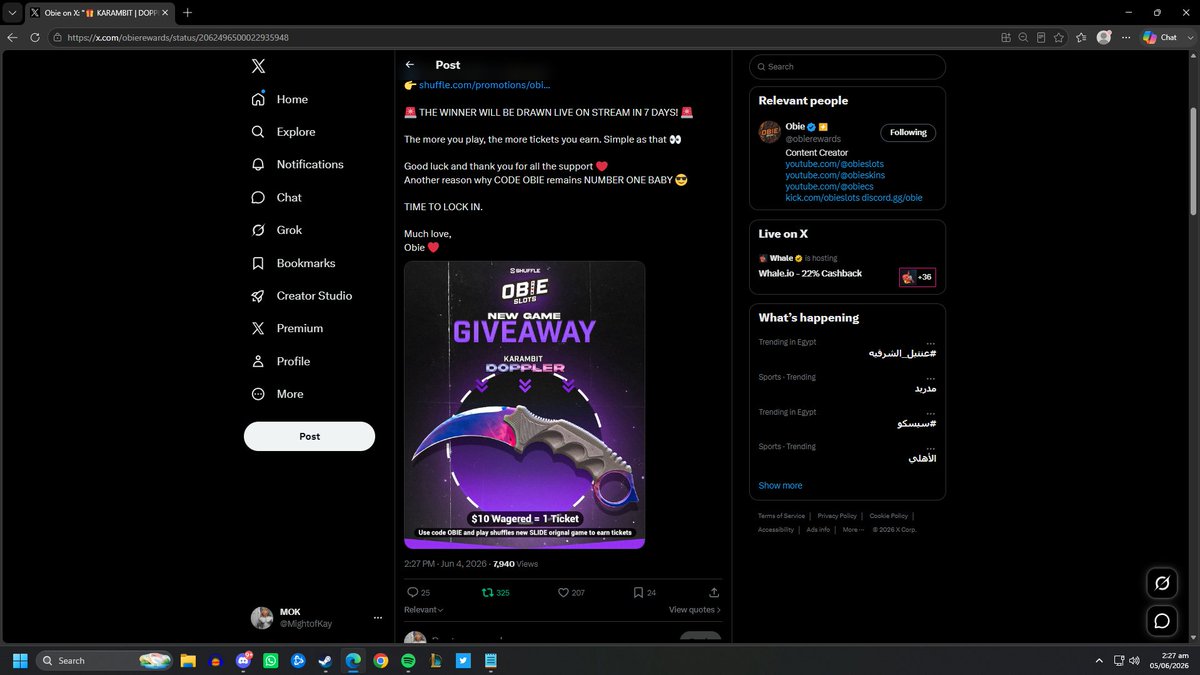This screenshot has height=675, width=1200.
Task: Open Spotify from the taskbar
Action: click(x=408, y=661)
